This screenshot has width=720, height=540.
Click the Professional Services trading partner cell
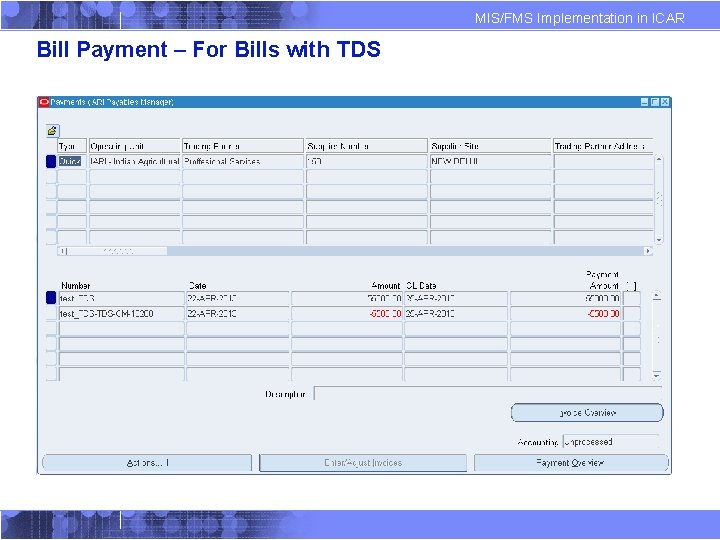click(x=243, y=161)
